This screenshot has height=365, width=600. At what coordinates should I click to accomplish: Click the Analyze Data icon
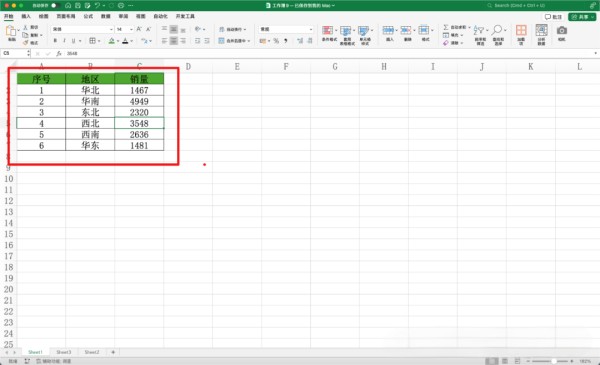[x=541, y=30]
